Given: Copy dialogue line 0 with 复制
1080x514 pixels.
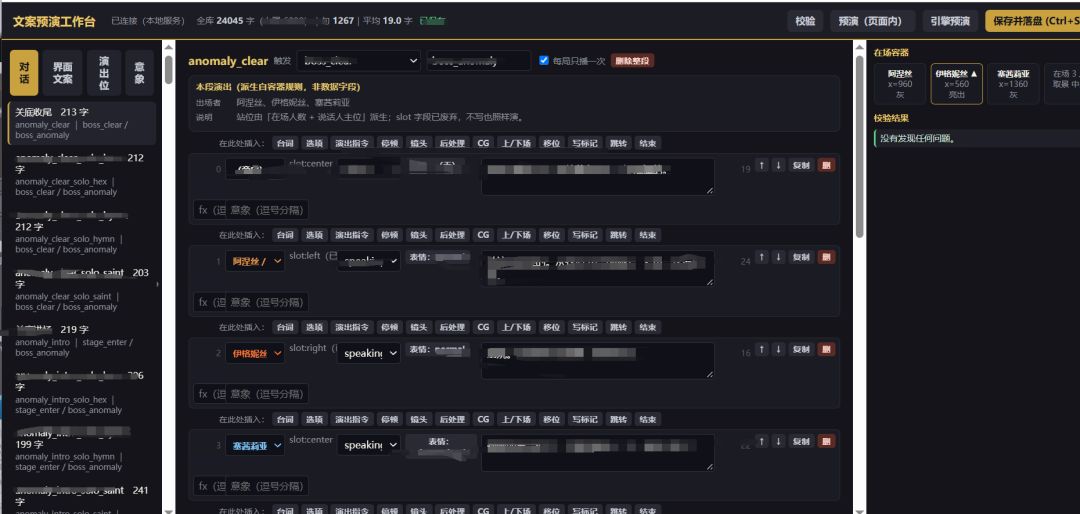Looking at the screenshot, I should click(801, 165).
